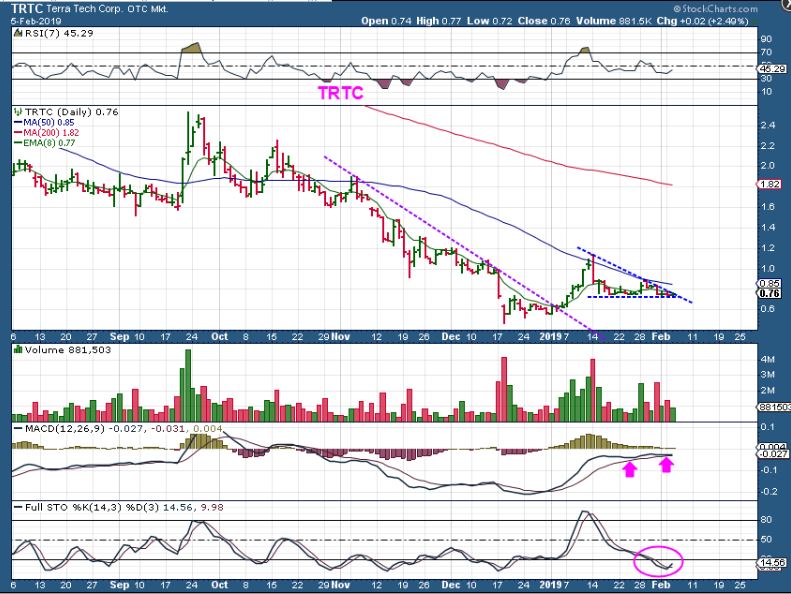The width and height of the screenshot is (791, 594).
Task: Click the 'Close 0.76' header value
Action: 544,21
